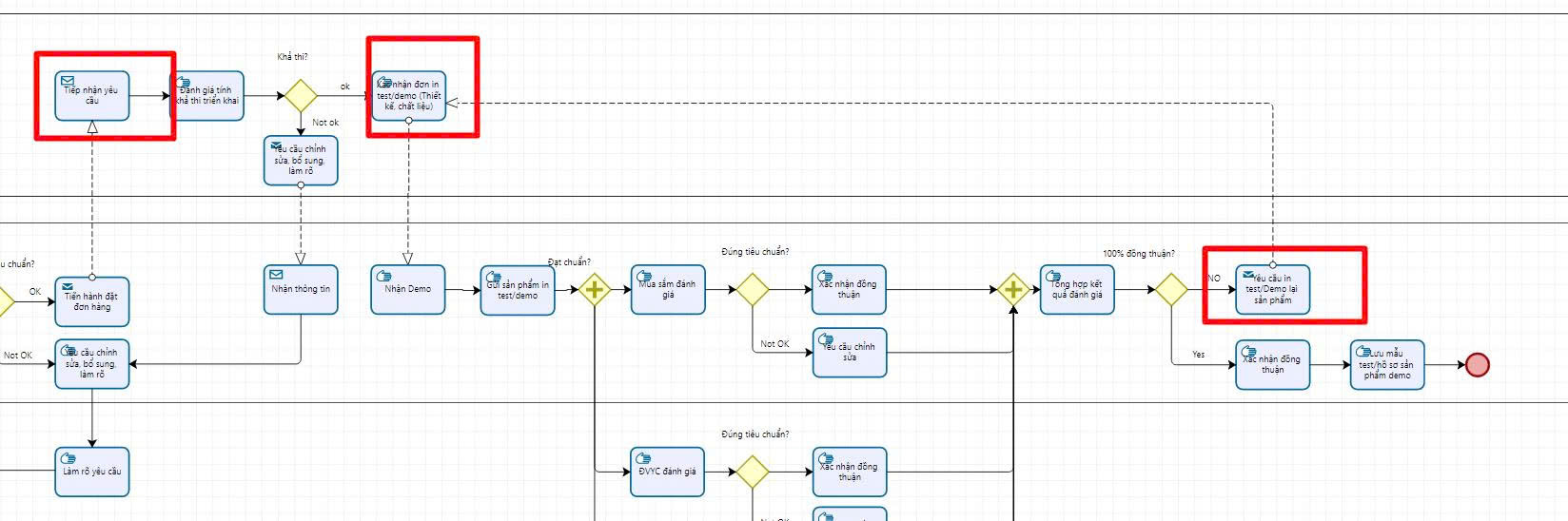Click the ĐVYC đánh giá task box
This screenshot has height=521, width=1568.
(x=668, y=473)
